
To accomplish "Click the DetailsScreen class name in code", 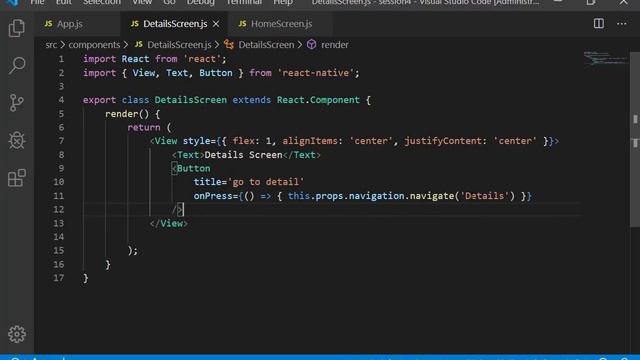I will [x=190, y=100].
